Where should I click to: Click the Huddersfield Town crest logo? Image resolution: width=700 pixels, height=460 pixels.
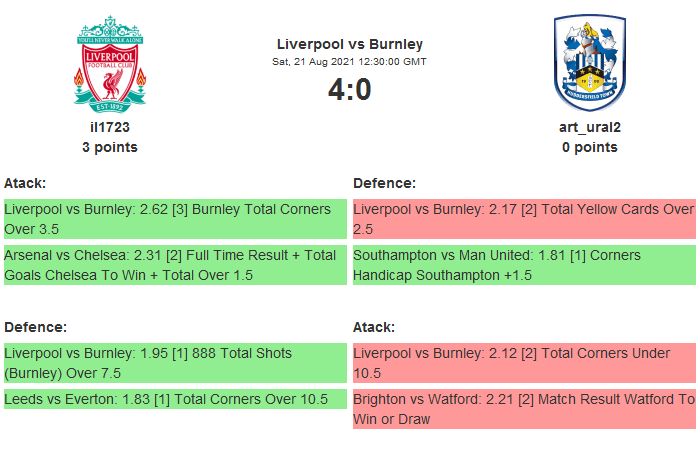589,63
